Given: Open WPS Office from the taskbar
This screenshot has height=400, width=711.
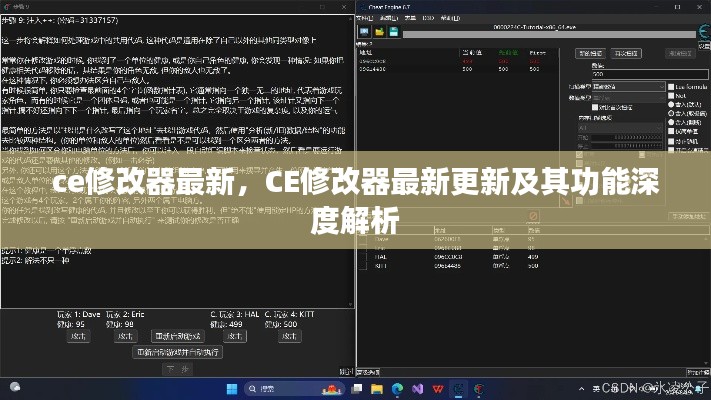Looking at the screenshot, I should pyautogui.click(x=438, y=389).
